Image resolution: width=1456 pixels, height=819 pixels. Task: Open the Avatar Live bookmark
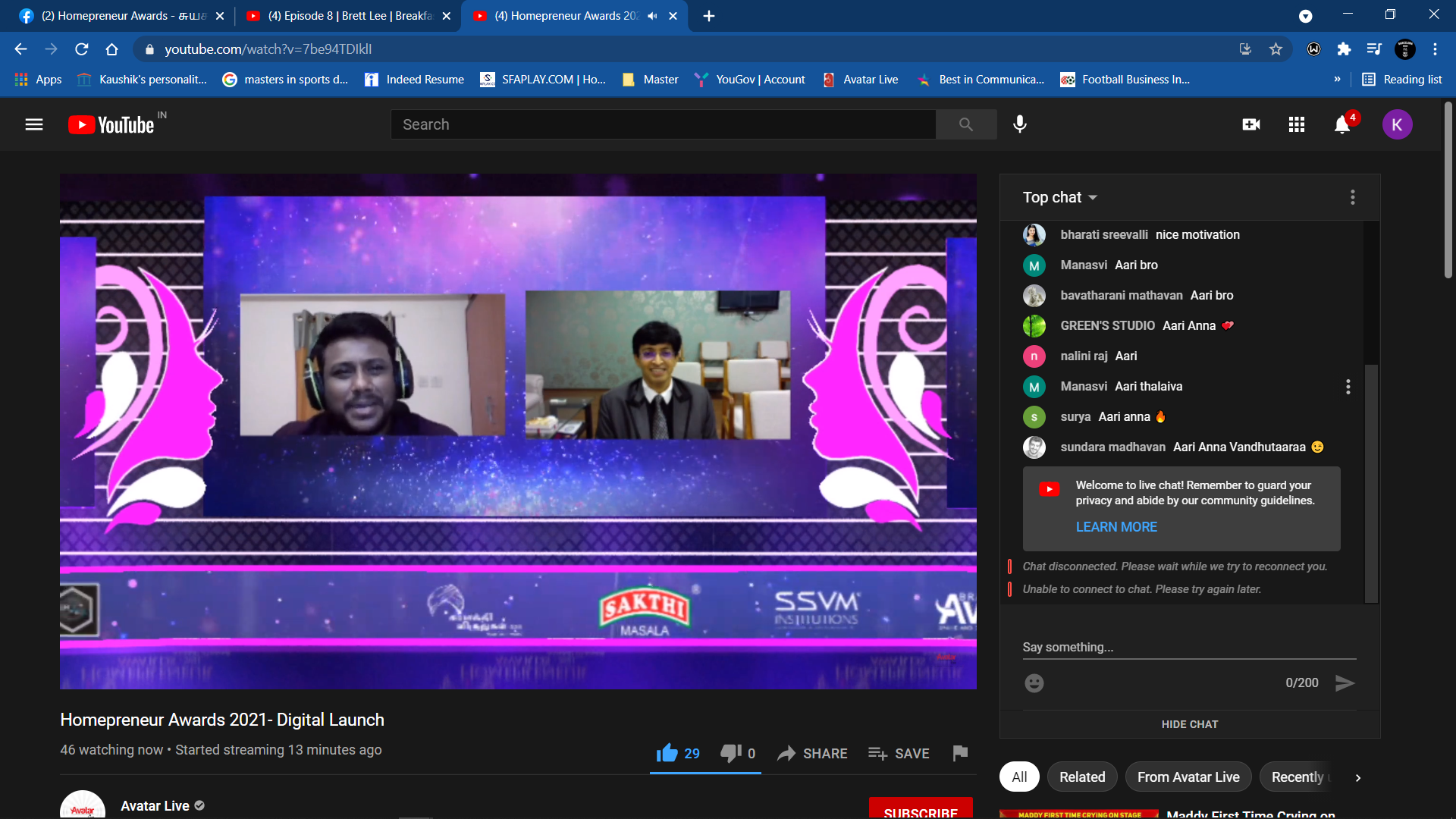coord(860,80)
